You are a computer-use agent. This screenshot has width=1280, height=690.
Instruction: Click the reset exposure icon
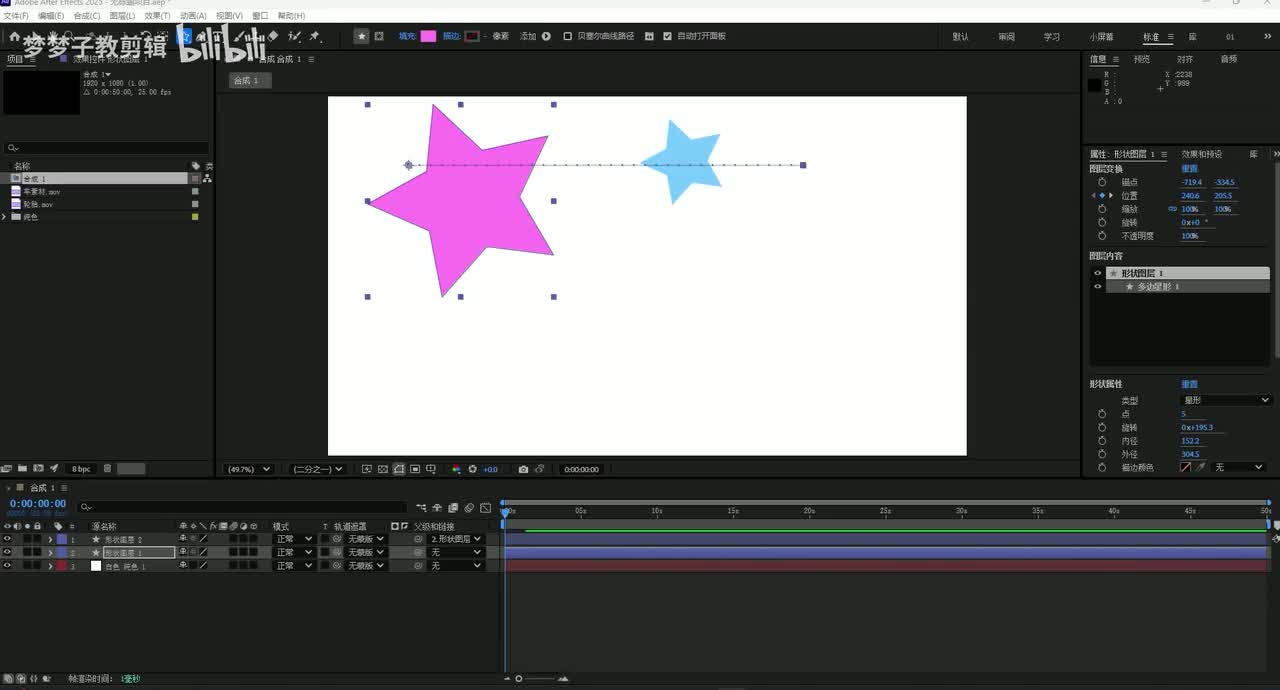473,469
